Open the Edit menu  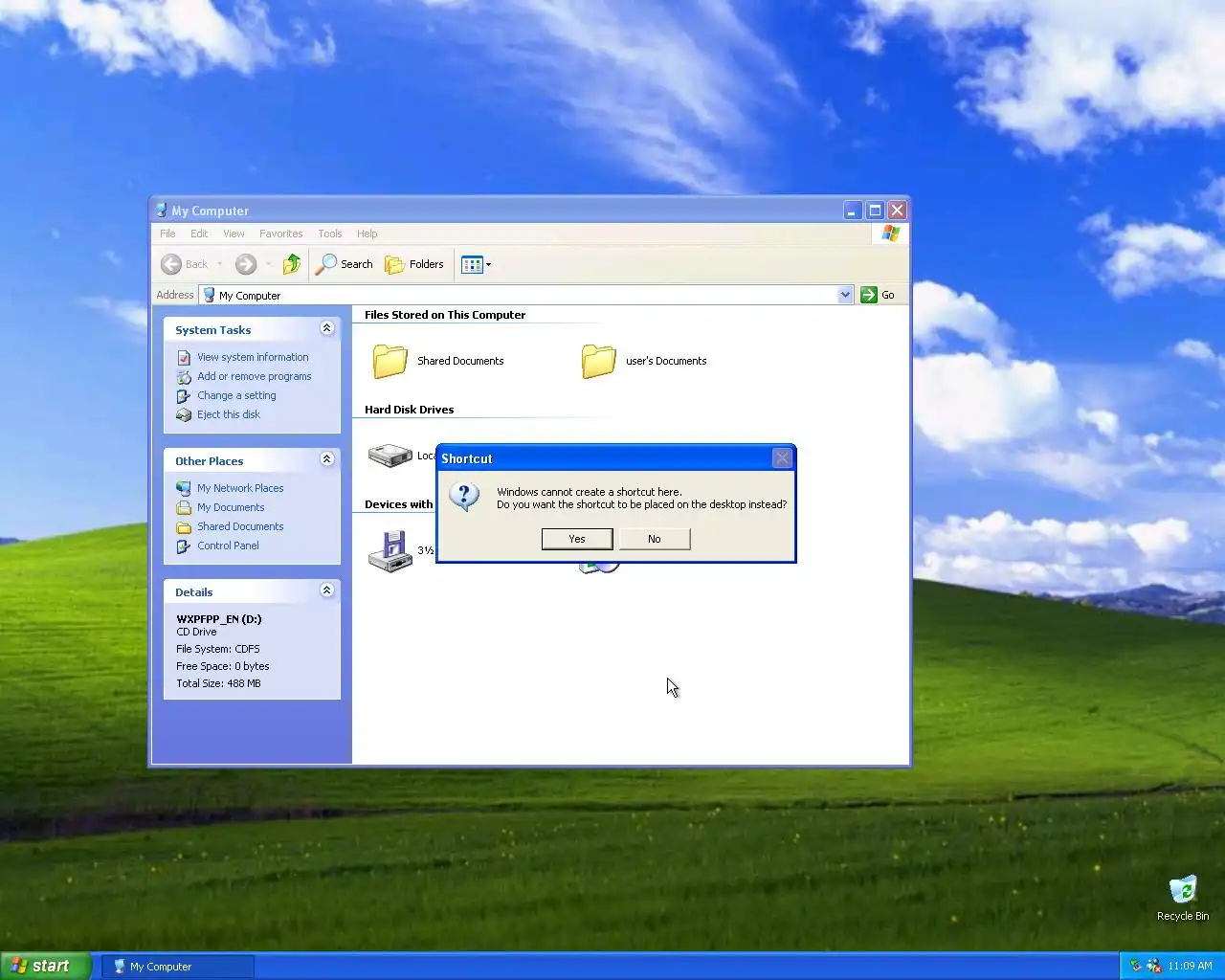[x=199, y=234]
